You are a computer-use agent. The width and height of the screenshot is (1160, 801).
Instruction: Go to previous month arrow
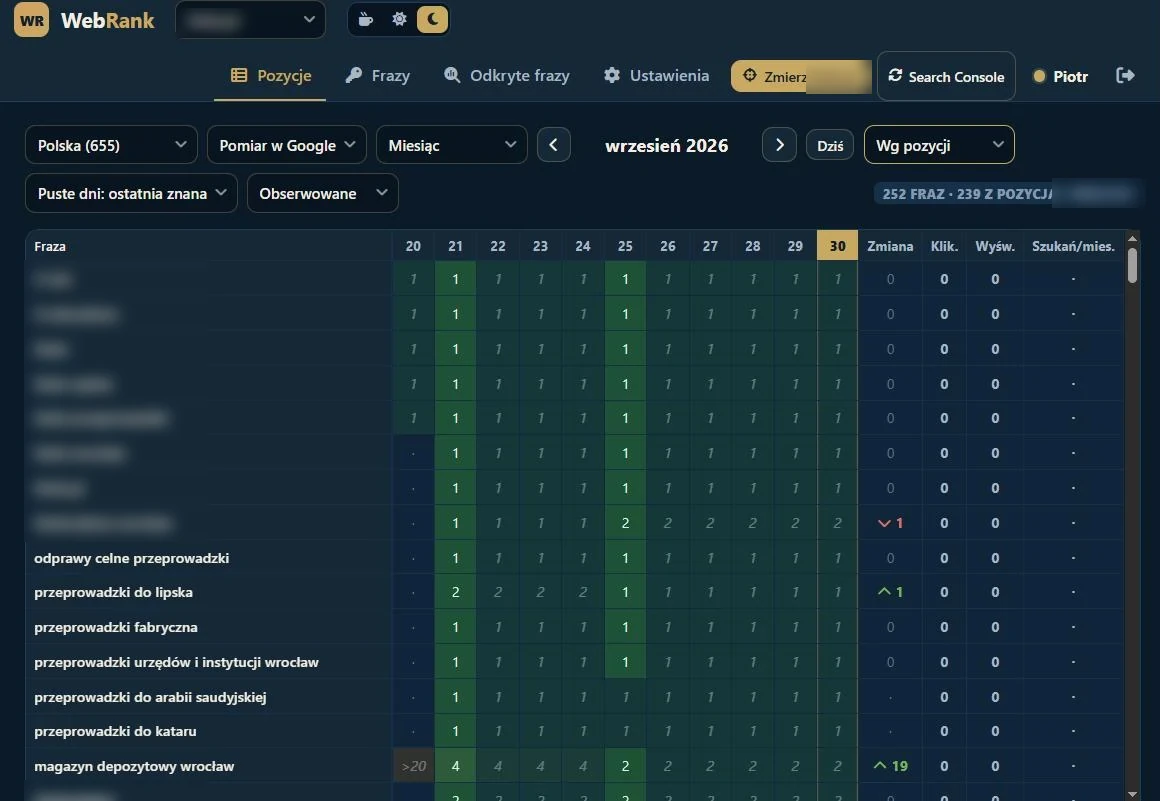point(554,145)
